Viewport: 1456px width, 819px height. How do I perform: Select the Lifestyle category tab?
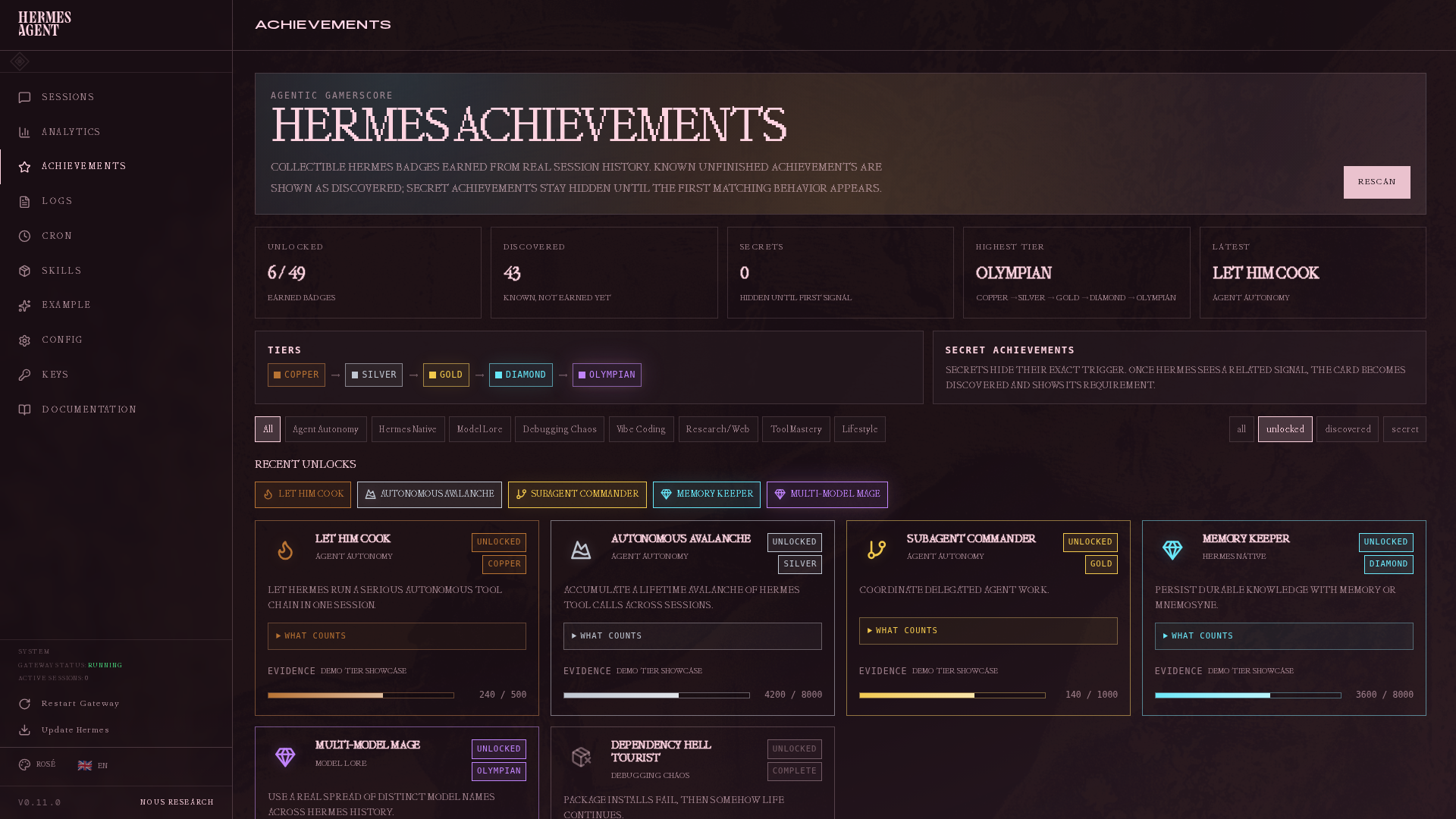tap(860, 429)
